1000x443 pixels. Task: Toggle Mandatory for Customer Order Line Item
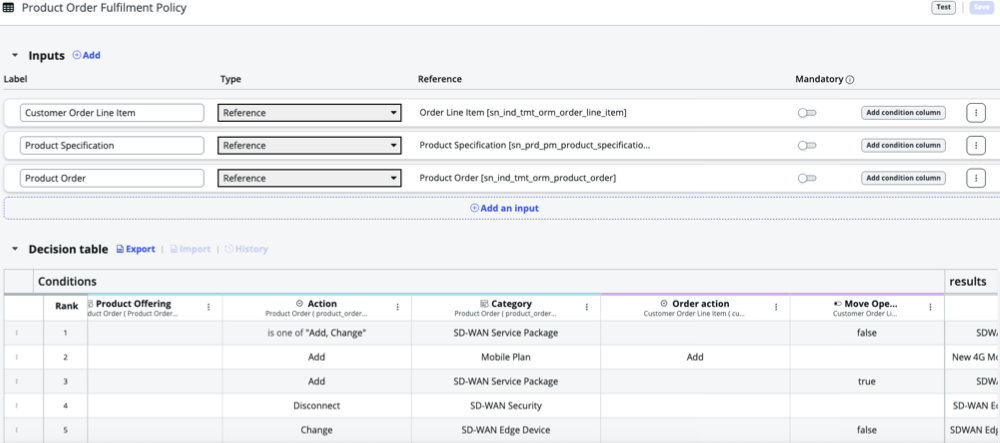point(807,113)
